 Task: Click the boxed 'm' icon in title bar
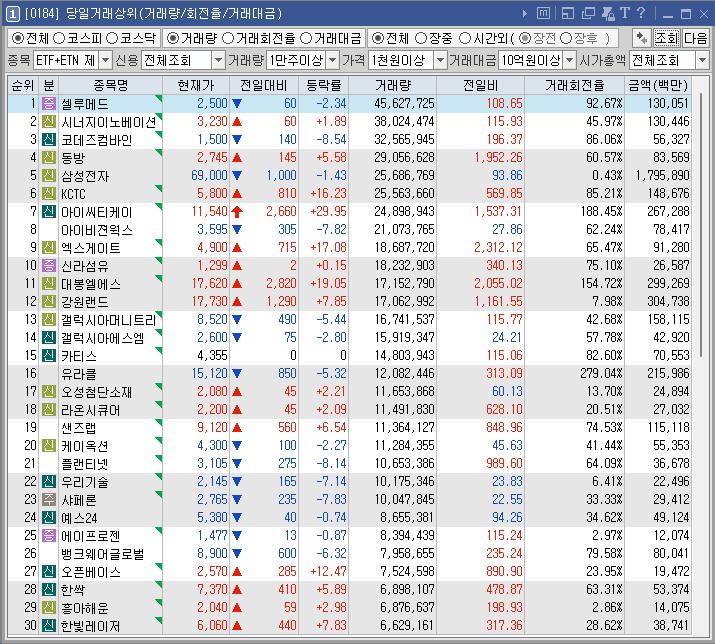pos(543,14)
